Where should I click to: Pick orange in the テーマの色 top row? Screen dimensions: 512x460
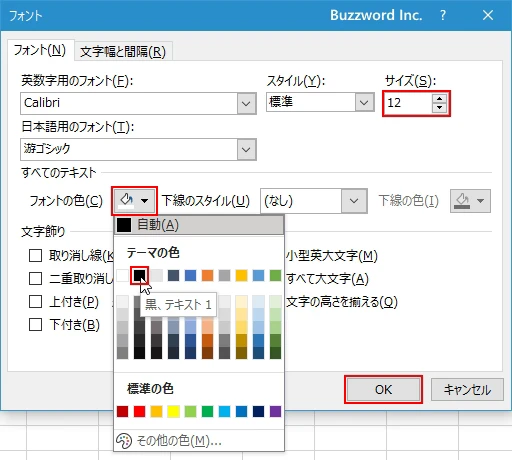click(207, 276)
